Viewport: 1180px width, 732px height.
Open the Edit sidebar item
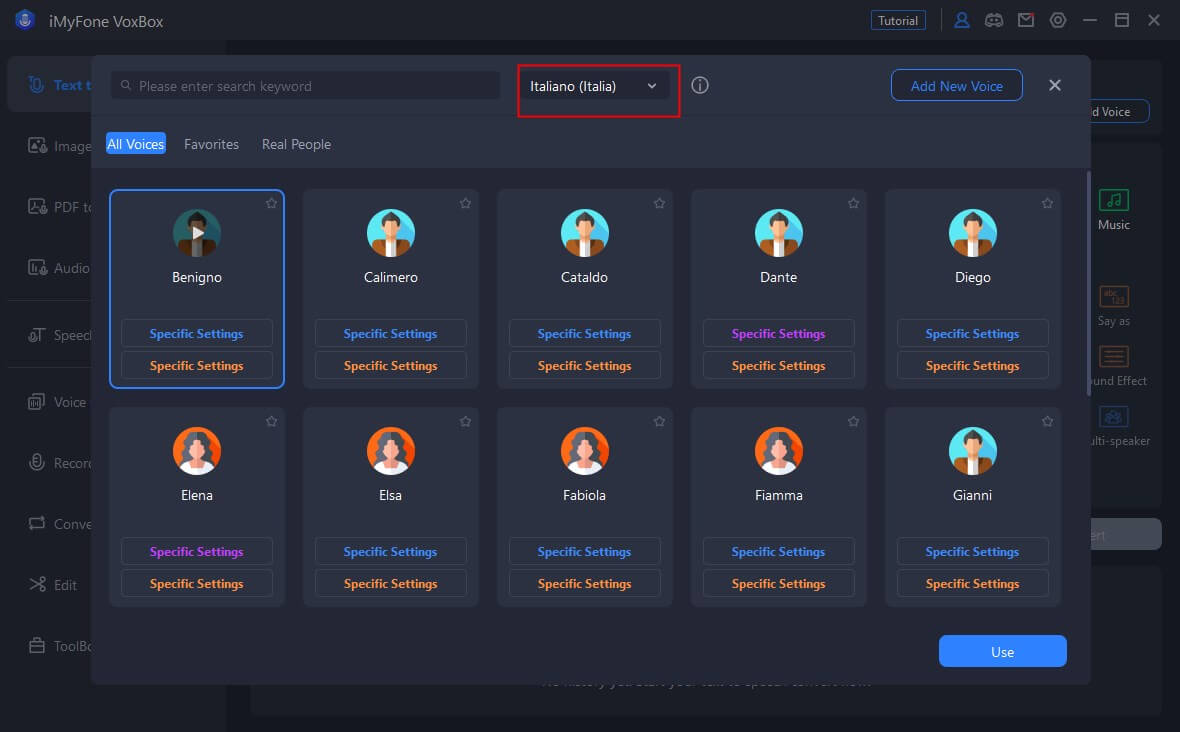[x=53, y=585]
